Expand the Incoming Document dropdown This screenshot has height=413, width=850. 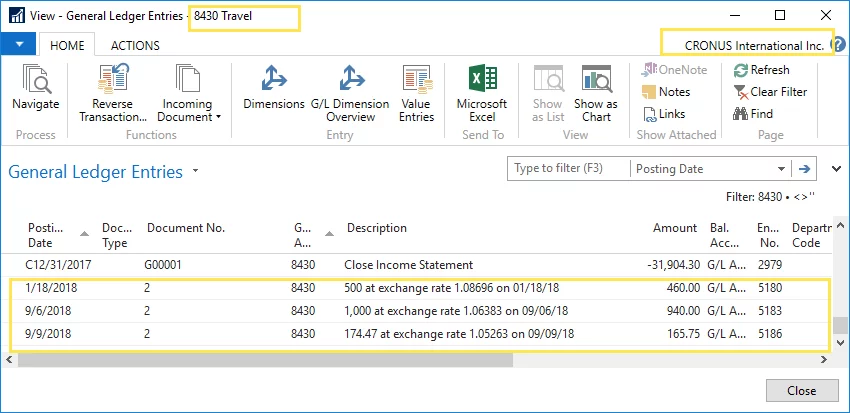click(218, 117)
